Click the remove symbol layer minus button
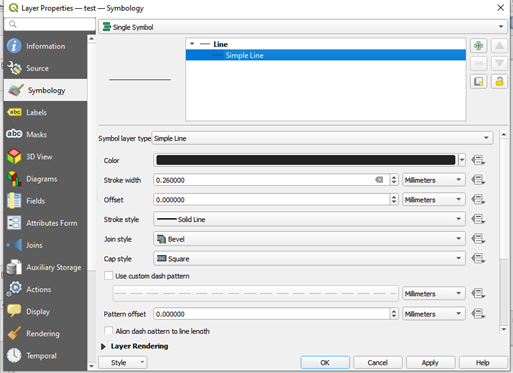Image resolution: width=513 pixels, height=373 pixels. [479, 63]
